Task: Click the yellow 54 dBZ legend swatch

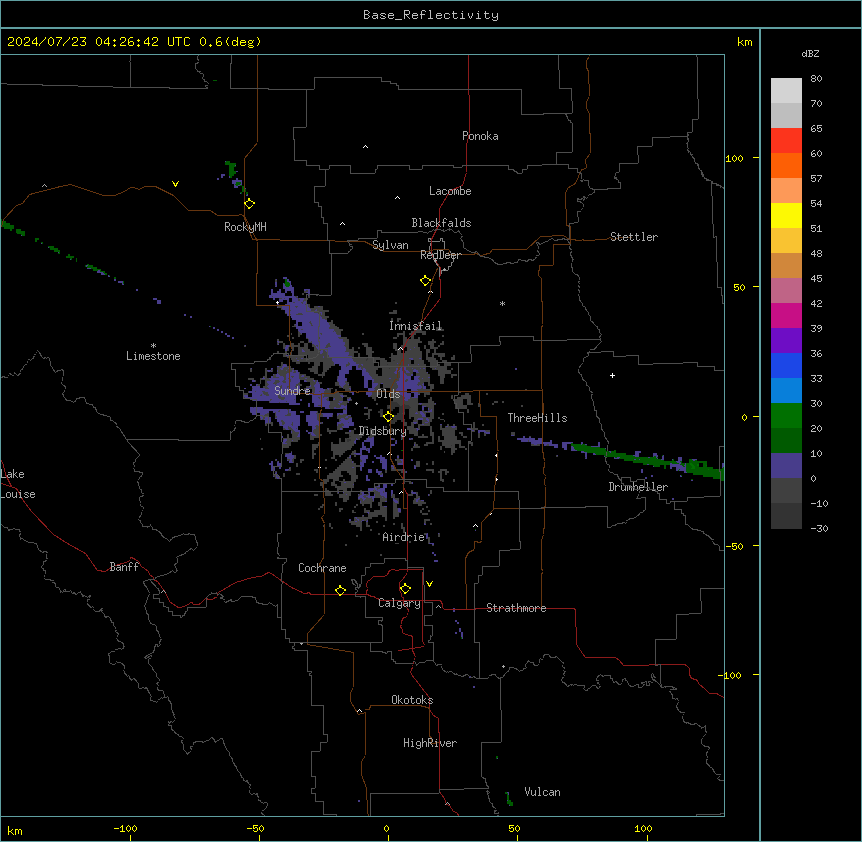Action: 786,215
